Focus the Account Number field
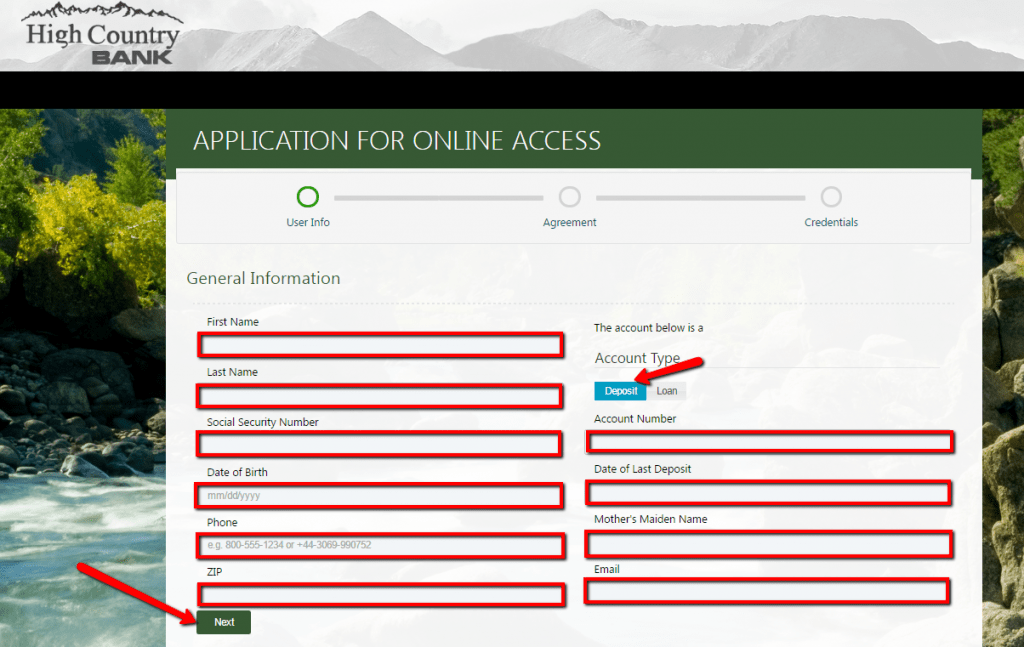 (770, 442)
